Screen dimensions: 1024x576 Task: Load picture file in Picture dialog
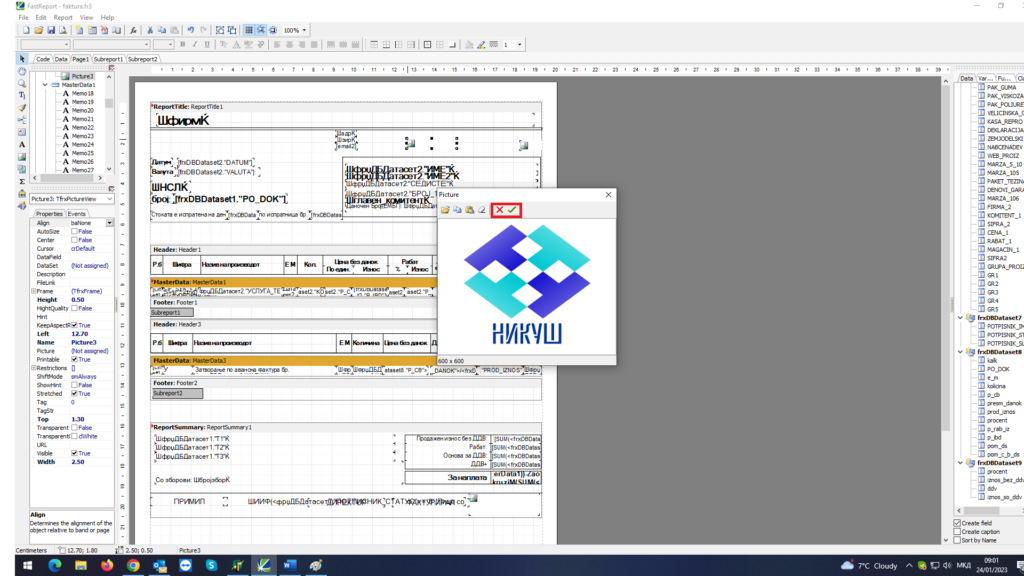(x=445, y=210)
